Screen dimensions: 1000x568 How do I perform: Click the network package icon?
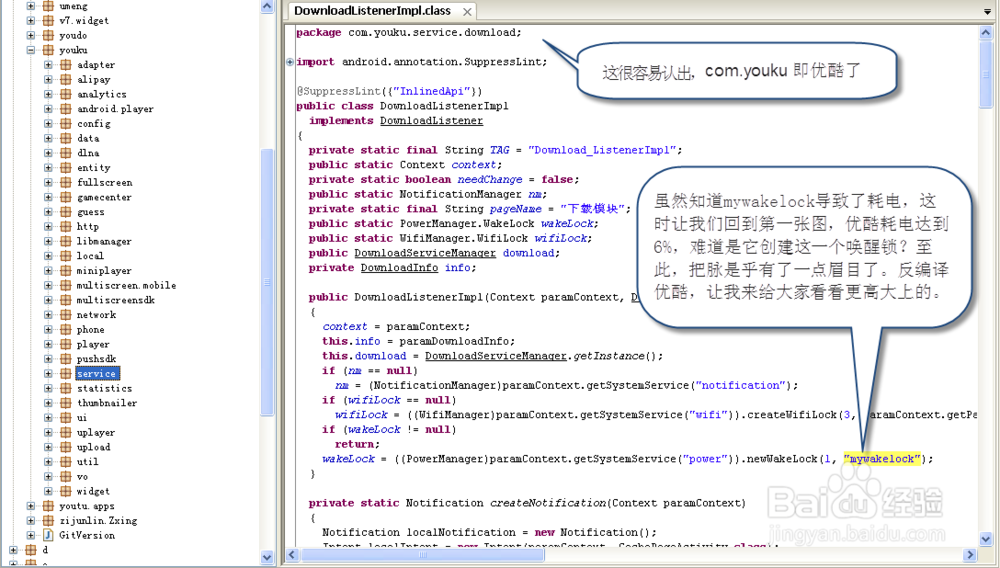tap(66, 314)
